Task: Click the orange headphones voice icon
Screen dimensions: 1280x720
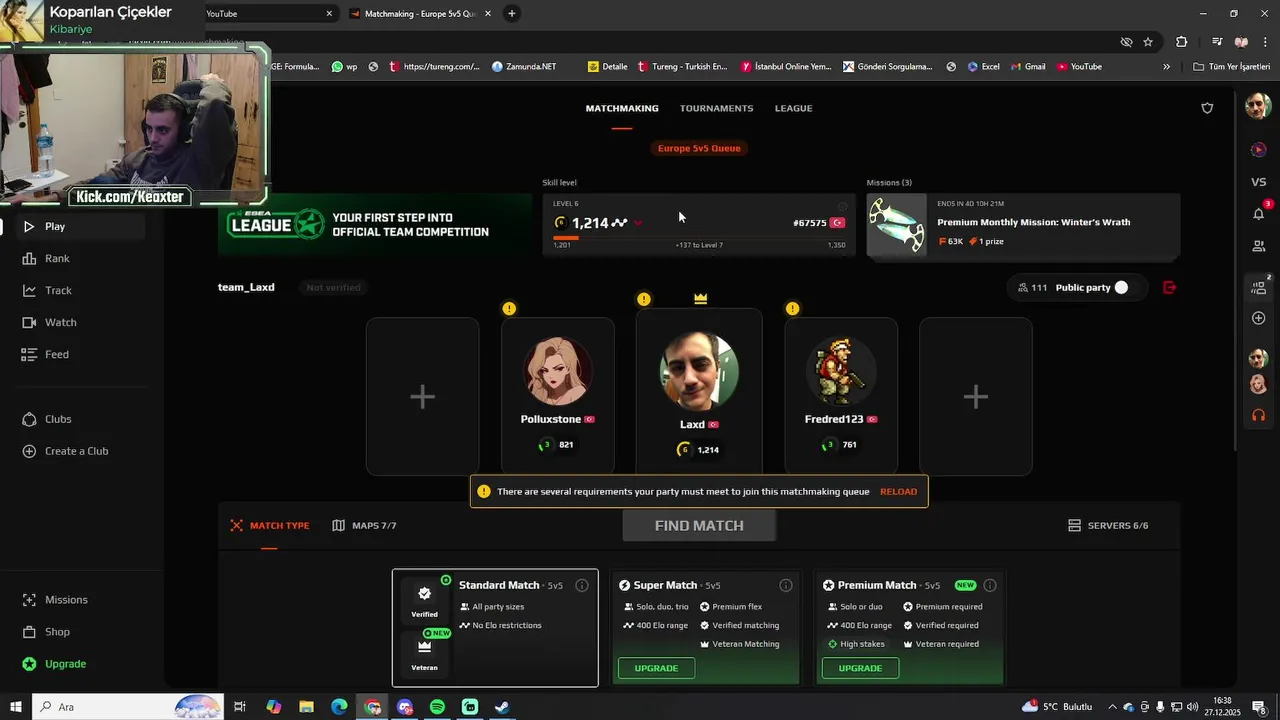Action: (1258, 415)
